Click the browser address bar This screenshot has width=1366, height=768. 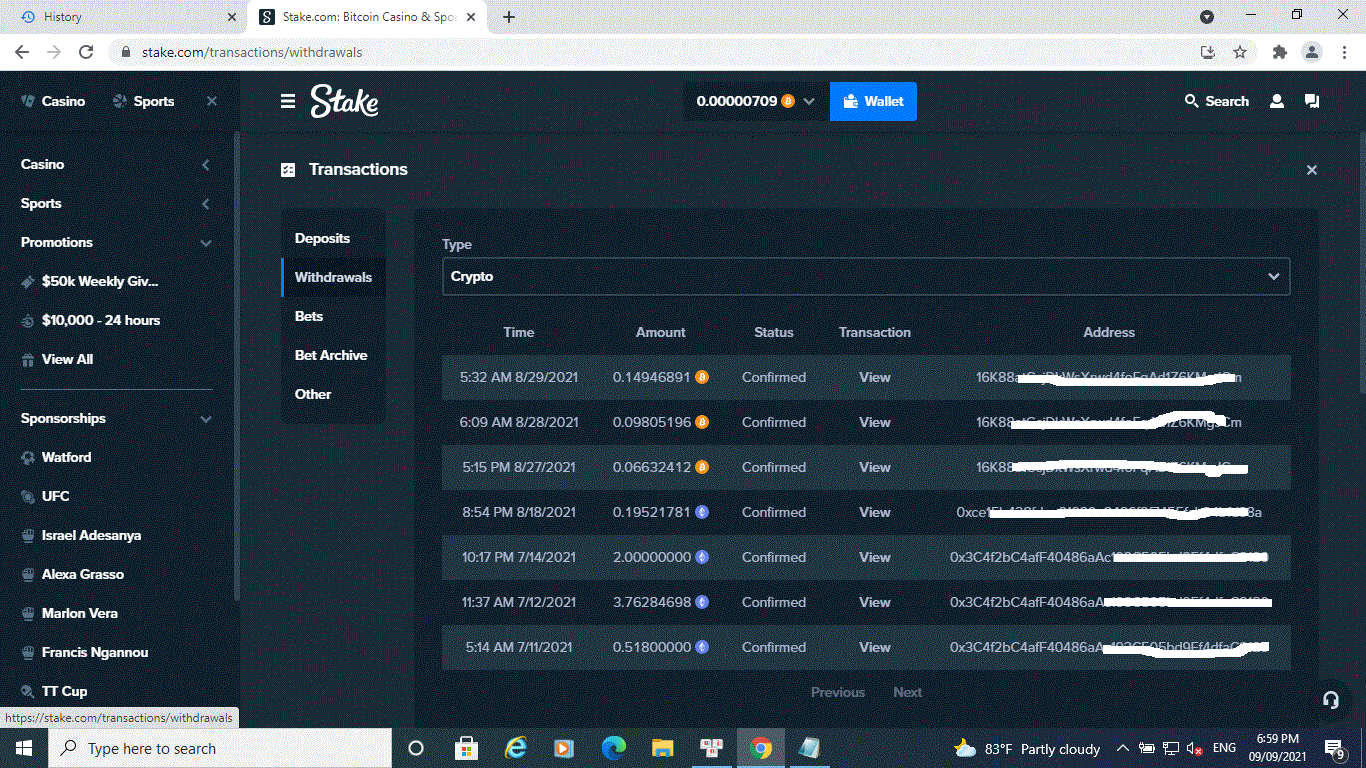point(660,52)
